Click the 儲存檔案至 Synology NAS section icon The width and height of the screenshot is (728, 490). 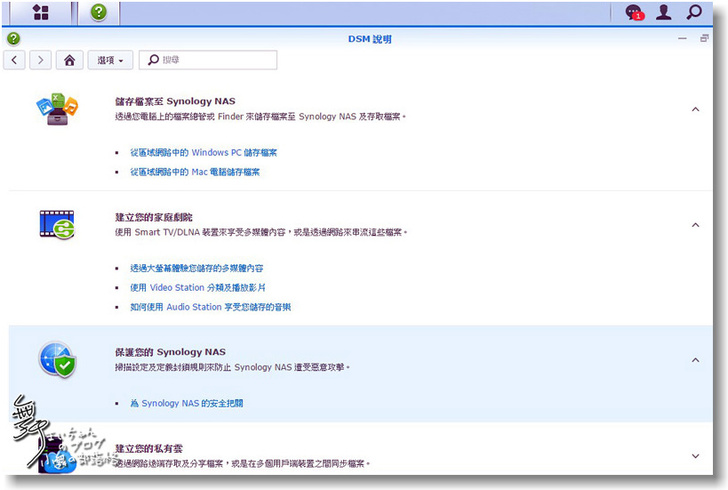(x=56, y=108)
